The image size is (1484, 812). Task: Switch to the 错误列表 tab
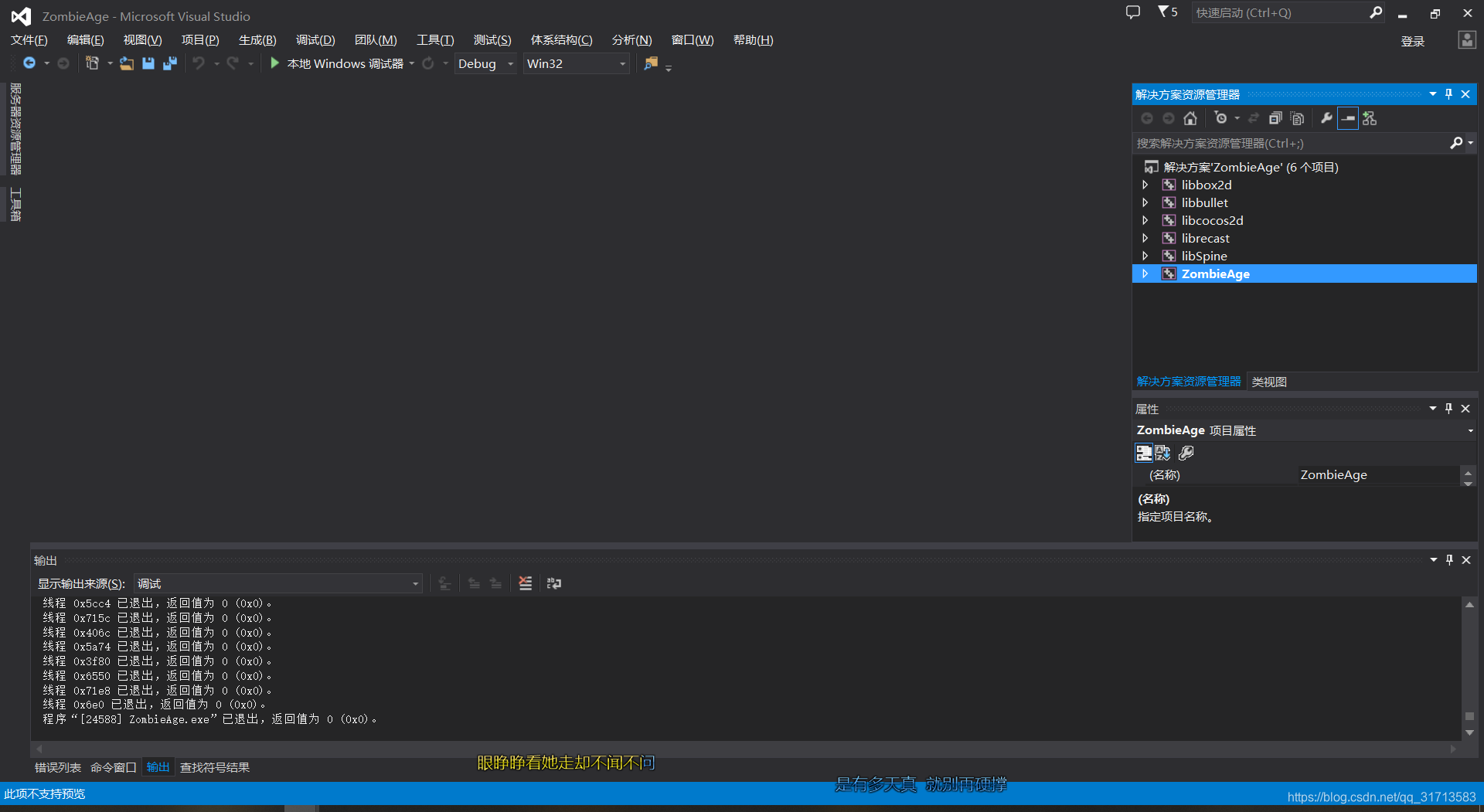pos(58,767)
